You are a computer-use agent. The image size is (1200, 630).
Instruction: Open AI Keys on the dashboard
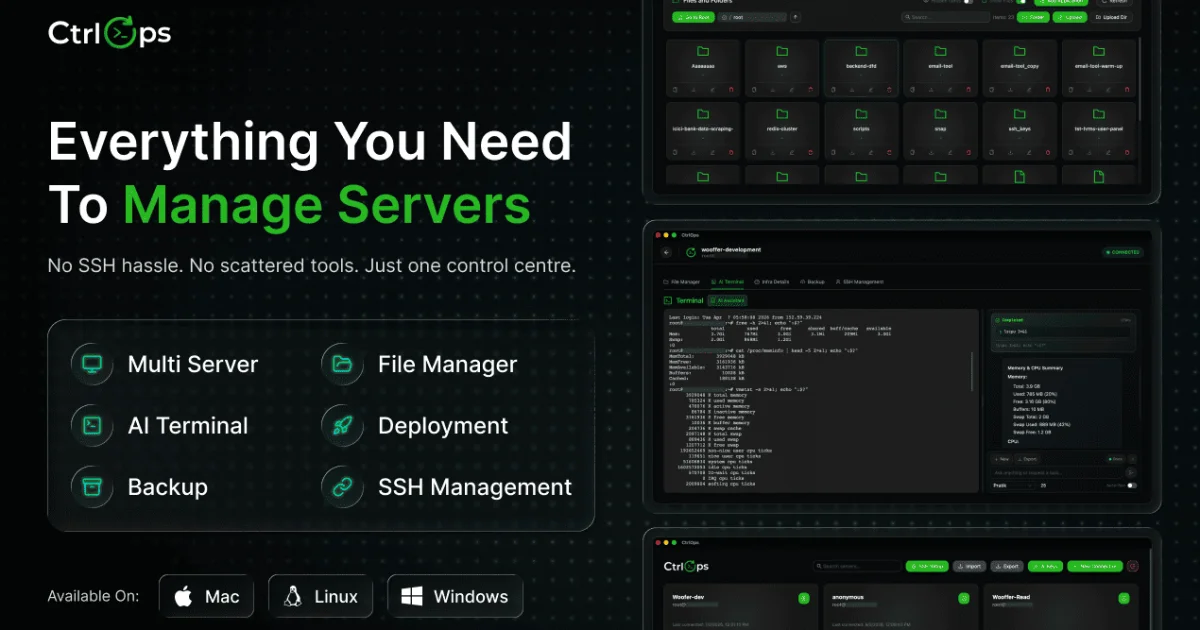[x=1045, y=566]
